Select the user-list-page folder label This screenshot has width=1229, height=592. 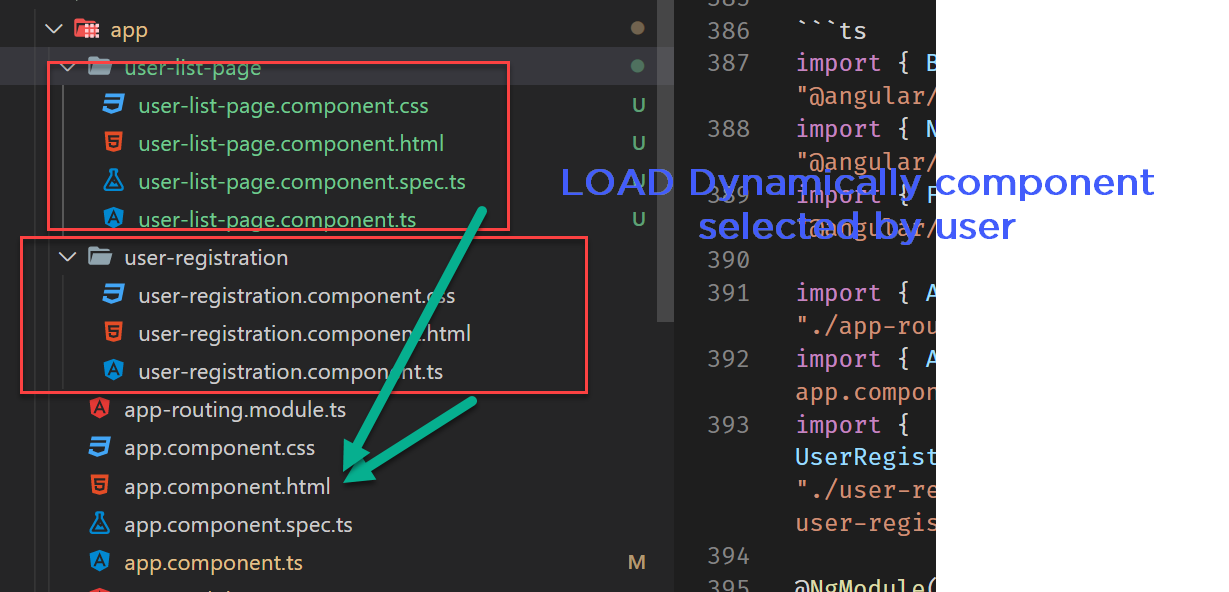192,68
